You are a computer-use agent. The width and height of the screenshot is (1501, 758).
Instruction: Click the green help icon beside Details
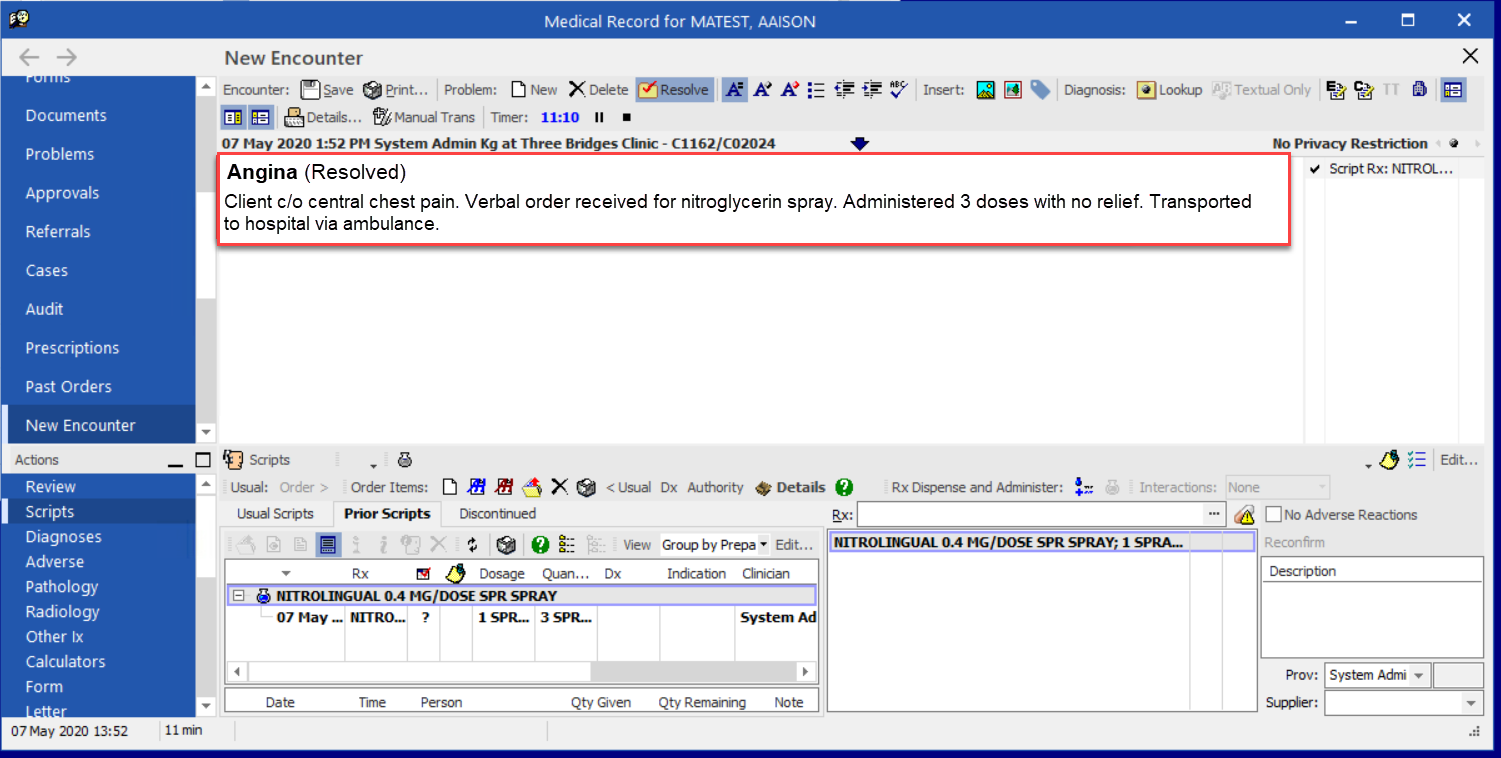pos(844,488)
